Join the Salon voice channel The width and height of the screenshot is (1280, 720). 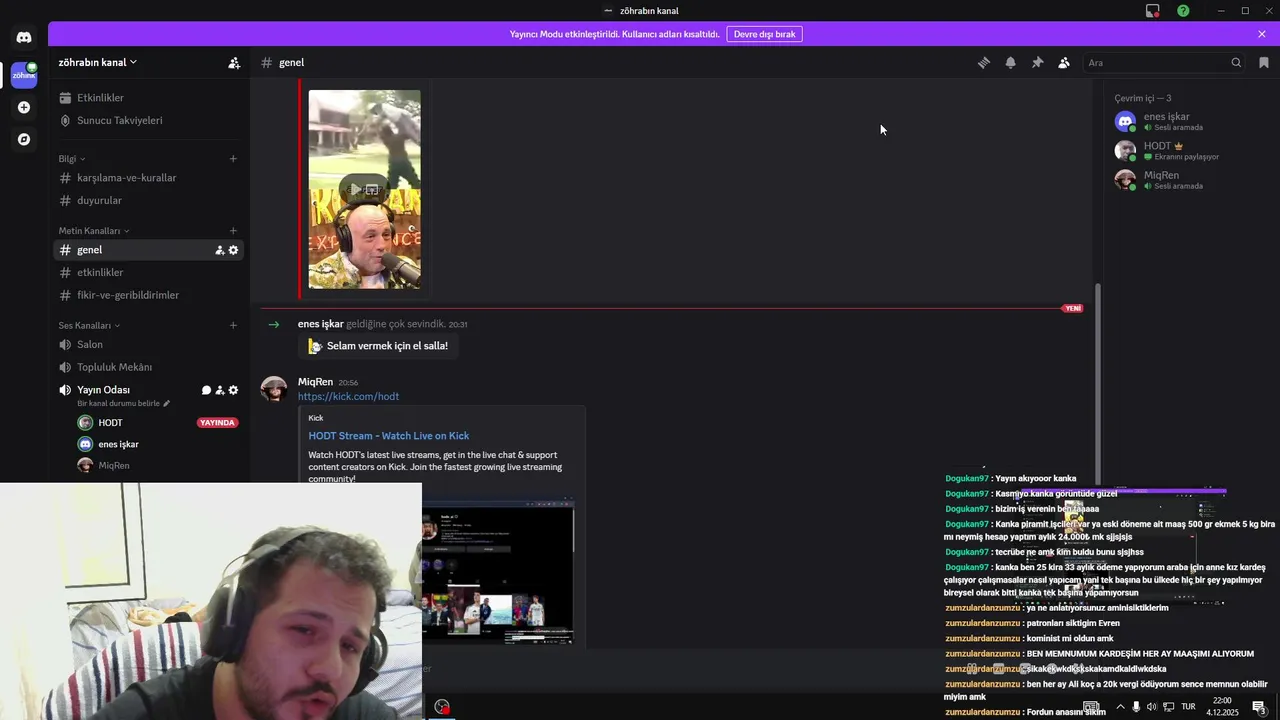point(148,344)
